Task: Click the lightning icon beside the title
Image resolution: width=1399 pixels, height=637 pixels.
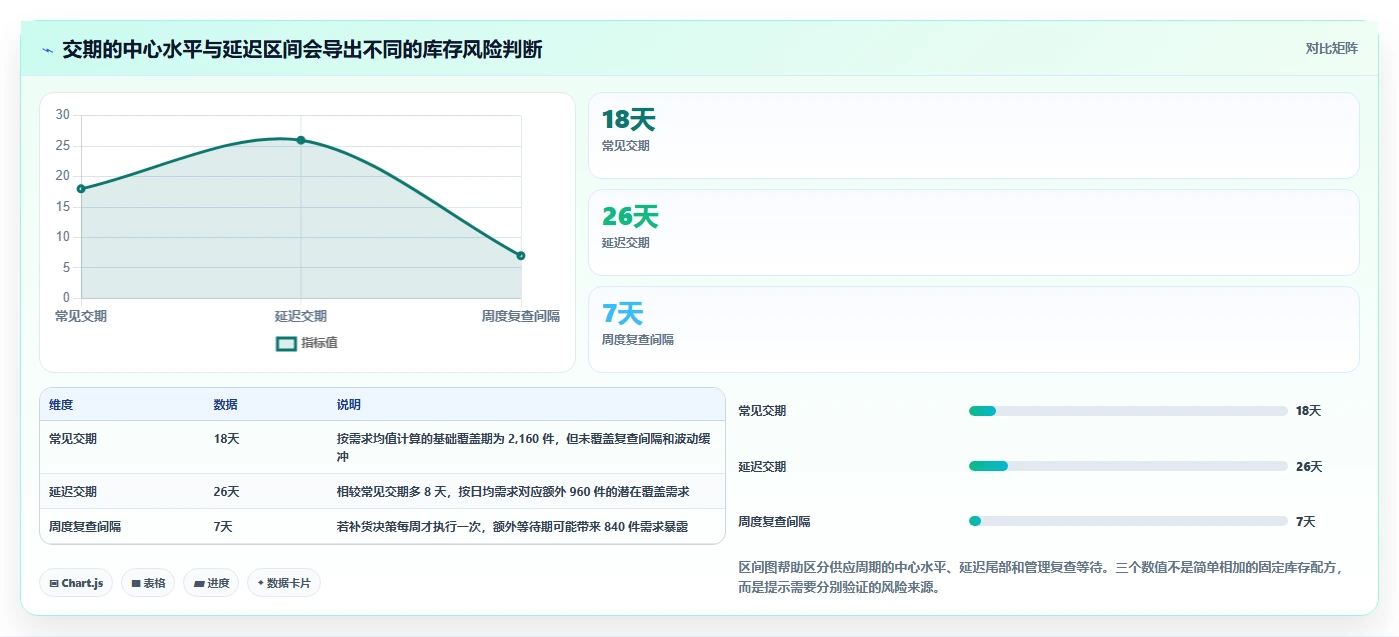Action: [47, 50]
